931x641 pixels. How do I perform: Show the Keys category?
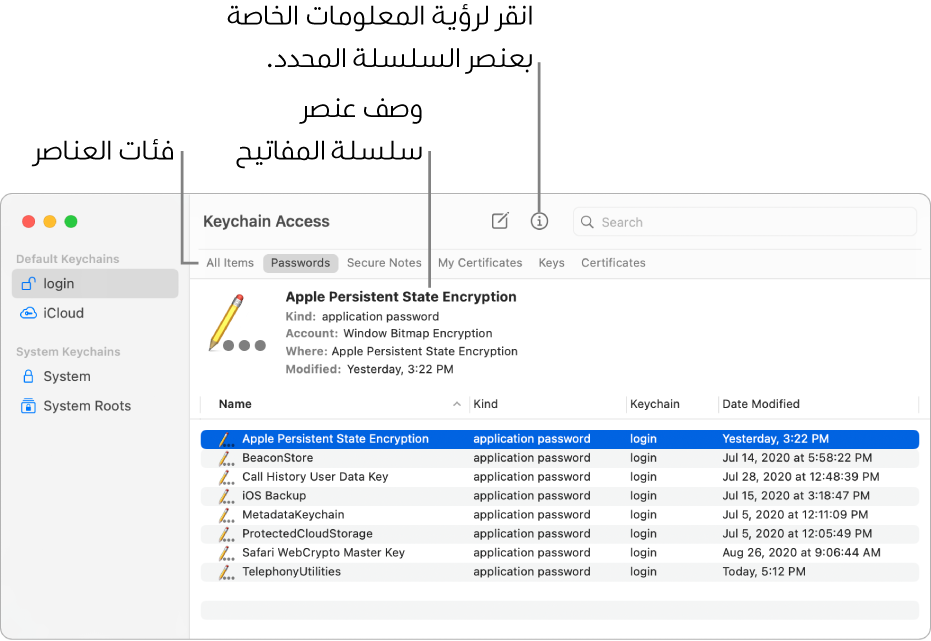[x=551, y=263]
